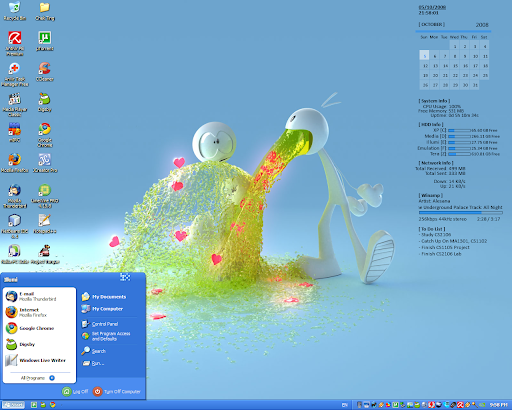The image size is (512, 410).
Task: Click the Start button on the taskbar
Action: click(13, 405)
